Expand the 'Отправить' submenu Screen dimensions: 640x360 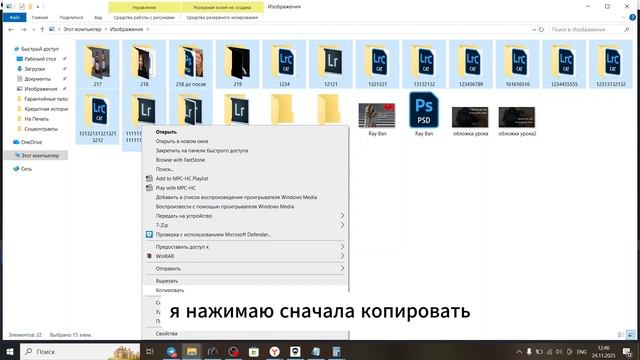click(x=246, y=269)
